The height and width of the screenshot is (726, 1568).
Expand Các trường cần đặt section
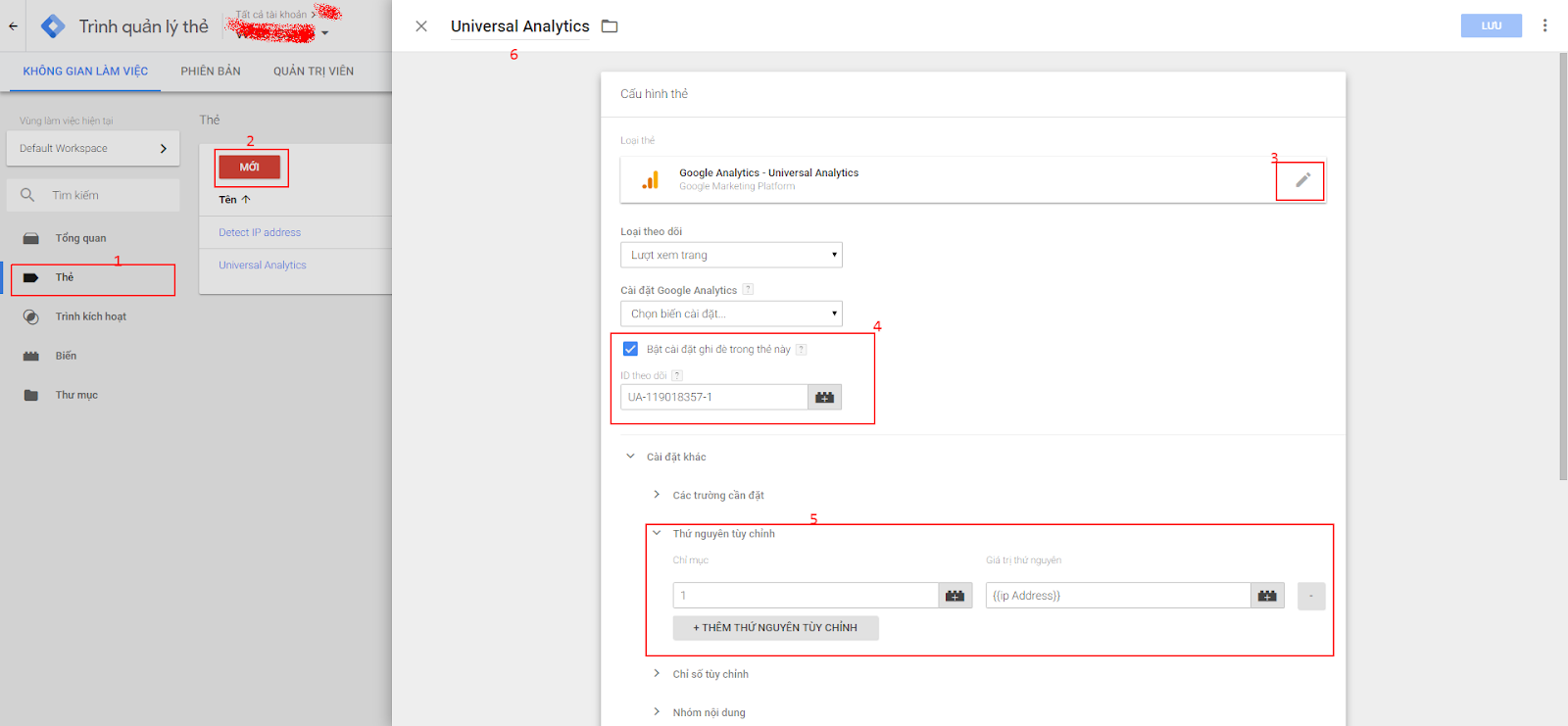657,495
